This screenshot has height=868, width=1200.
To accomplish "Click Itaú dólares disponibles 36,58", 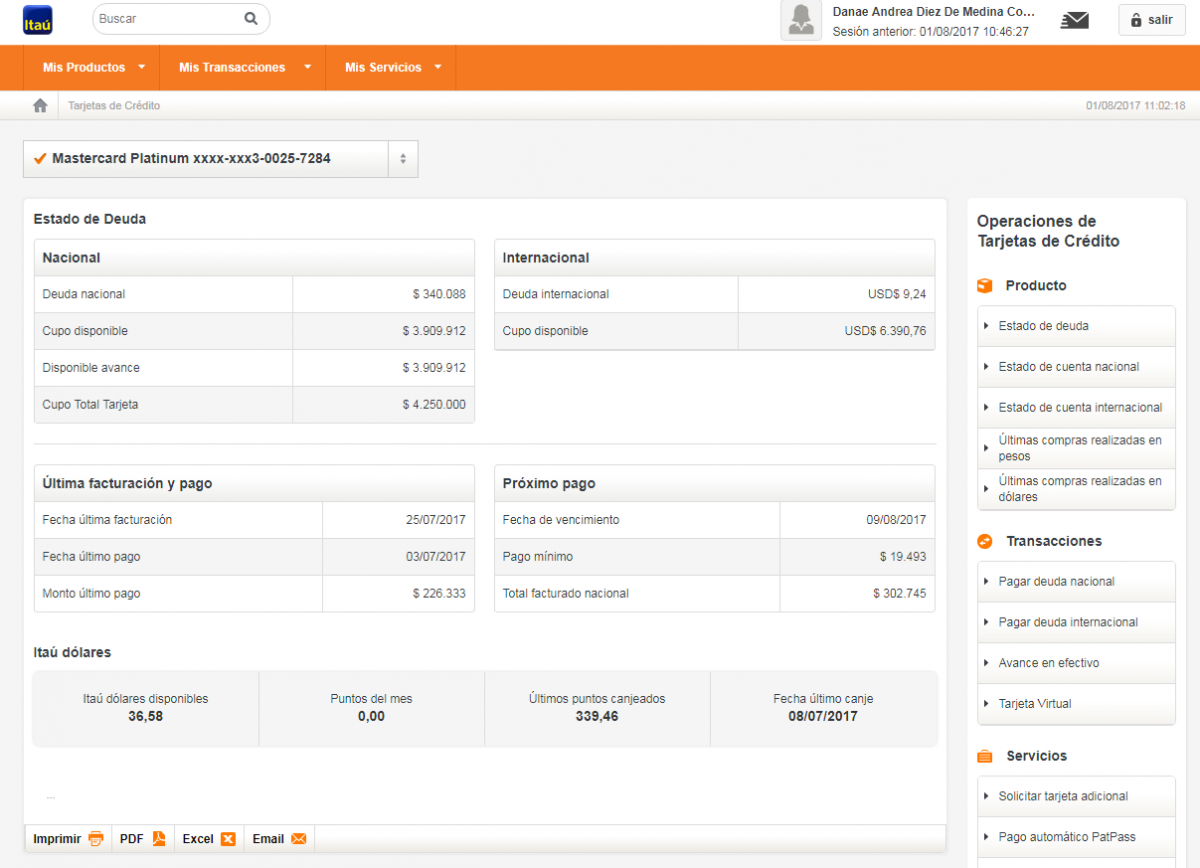I will 145,716.
